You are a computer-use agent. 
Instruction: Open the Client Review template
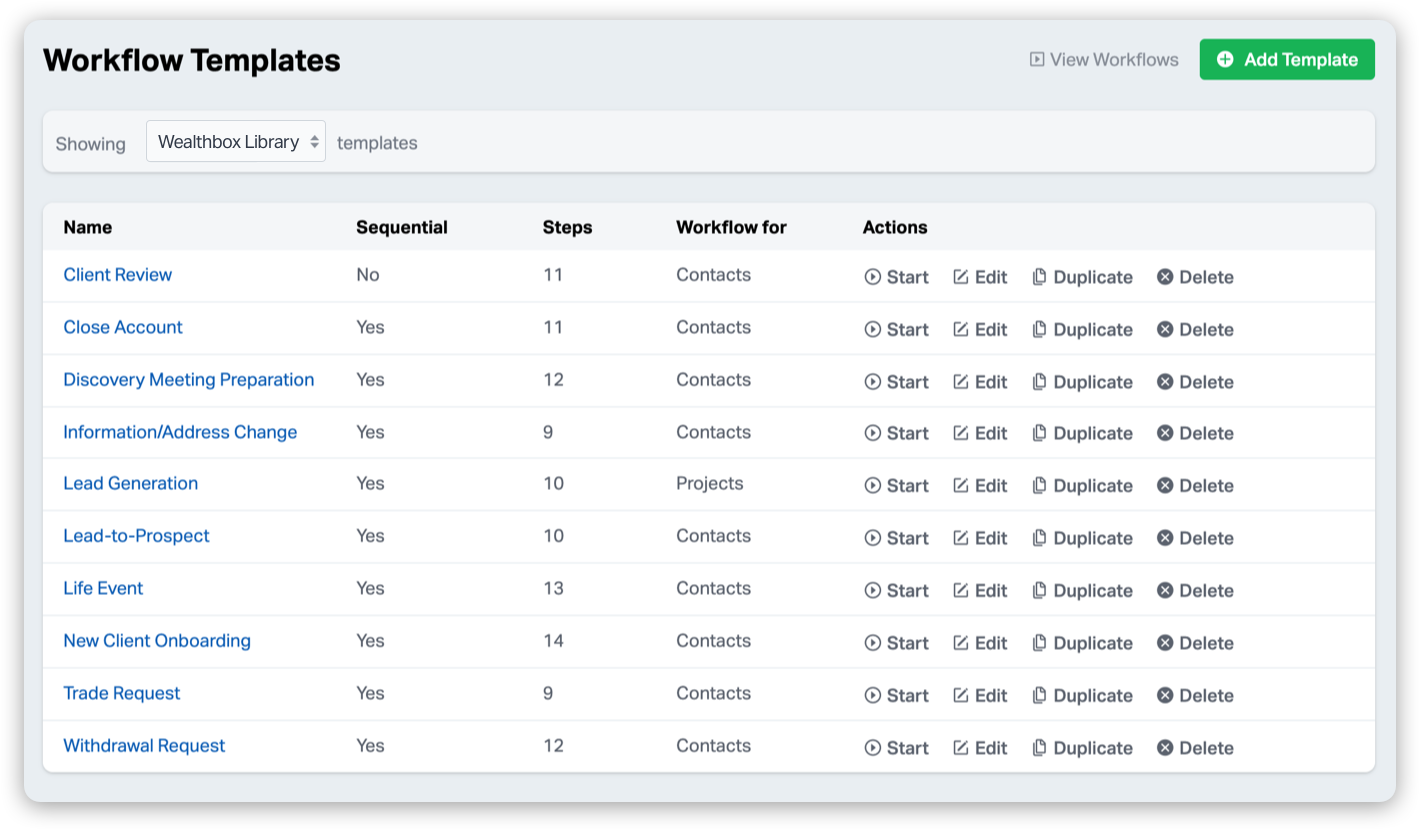[x=118, y=275]
